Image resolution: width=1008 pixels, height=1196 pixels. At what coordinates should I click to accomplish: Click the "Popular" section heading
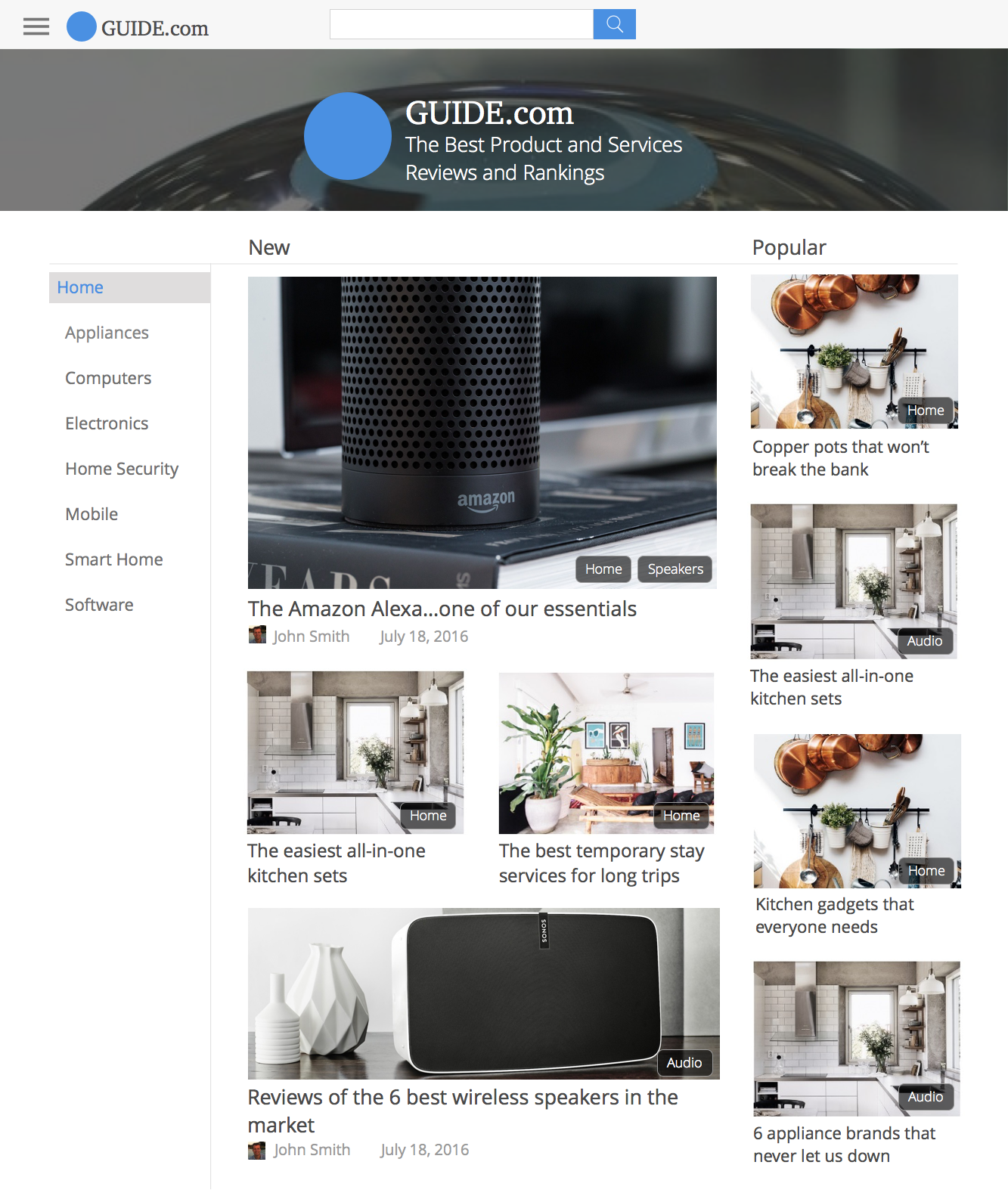click(789, 248)
